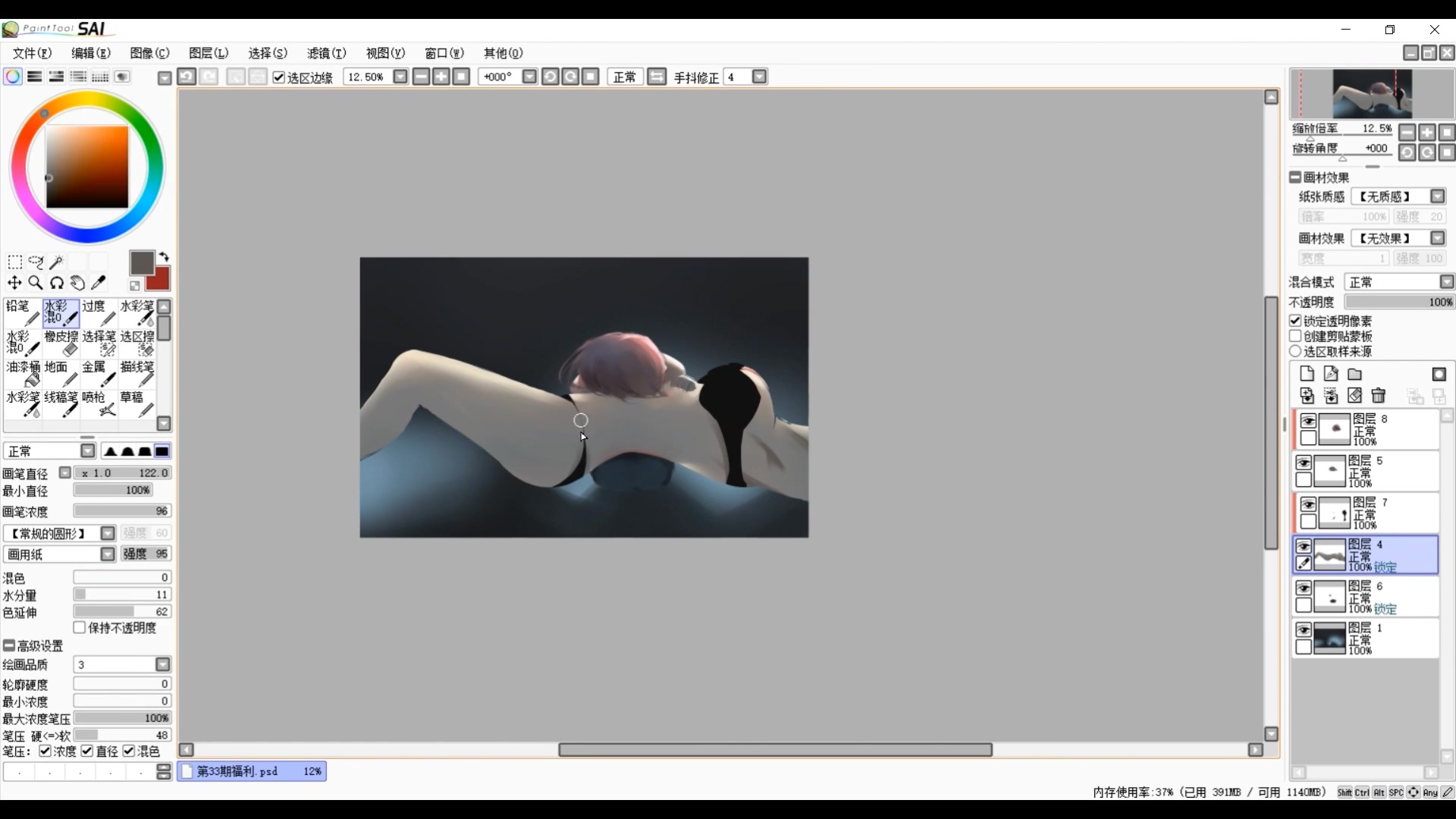Enable the 保持不透明度 checkbox
The height and width of the screenshot is (819, 1456).
tap(80, 628)
